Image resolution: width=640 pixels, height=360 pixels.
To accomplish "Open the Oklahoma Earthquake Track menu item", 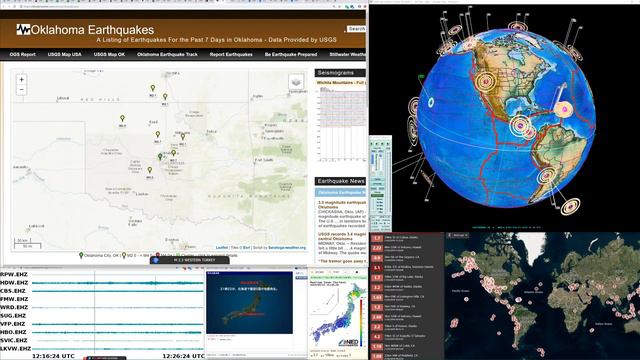I will pyautogui.click(x=167, y=54).
